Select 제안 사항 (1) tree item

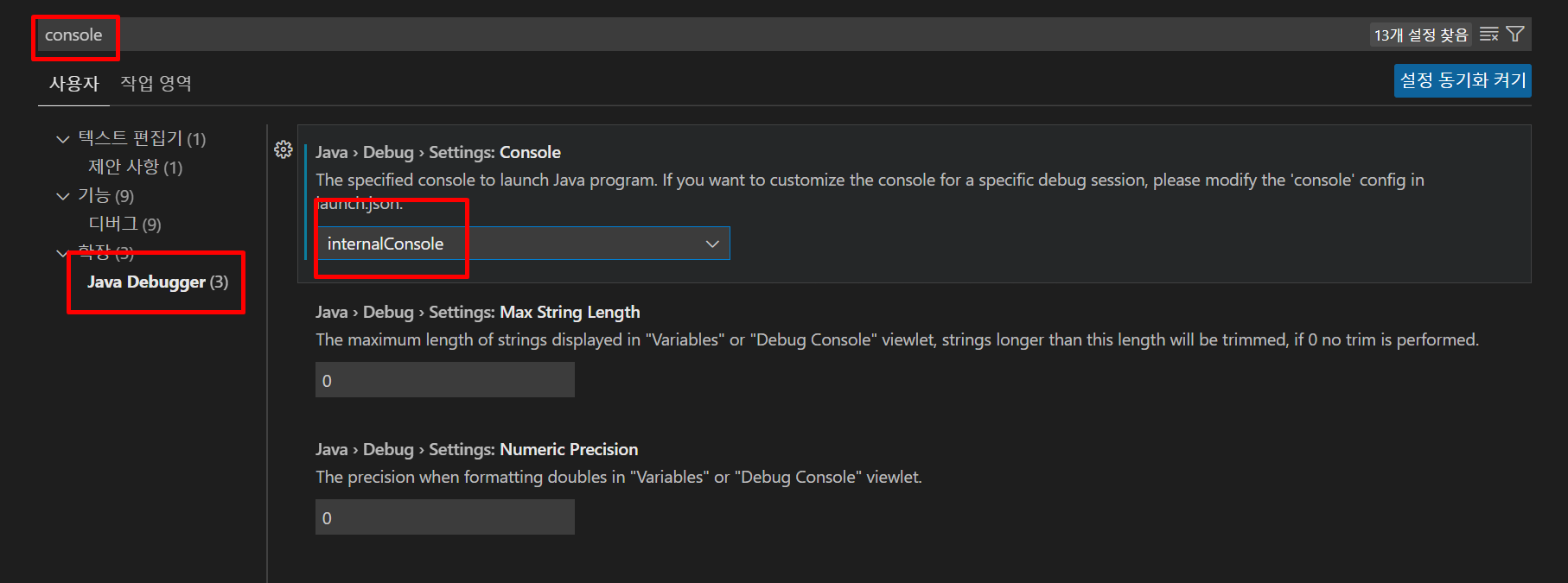coord(136,168)
